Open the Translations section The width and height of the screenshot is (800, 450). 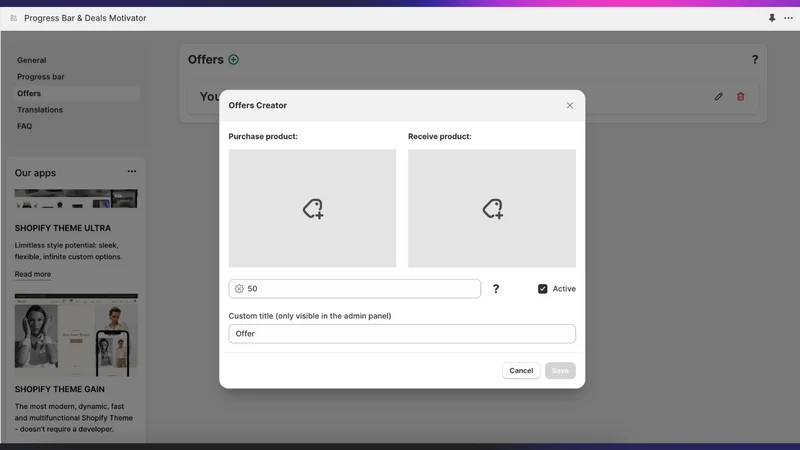pyautogui.click(x=40, y=110)
